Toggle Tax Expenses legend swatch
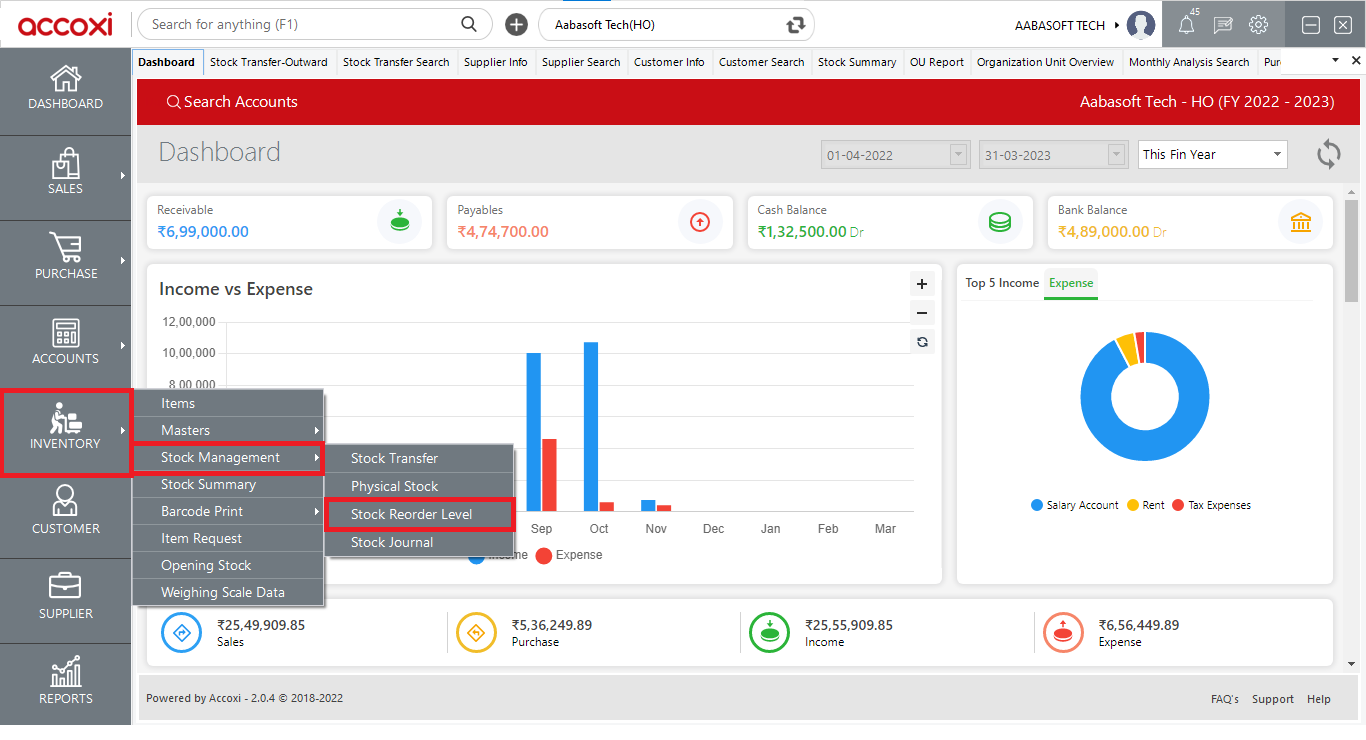 [x=1178, y=505]
